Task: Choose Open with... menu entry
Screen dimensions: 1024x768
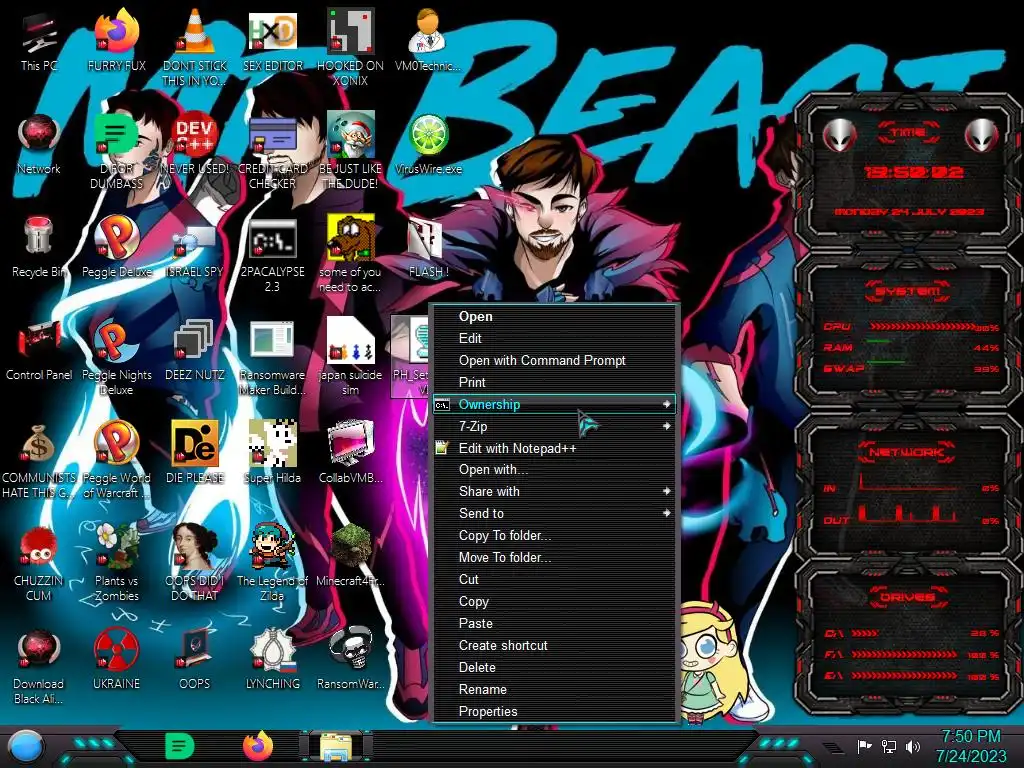Action: (554, 470)
